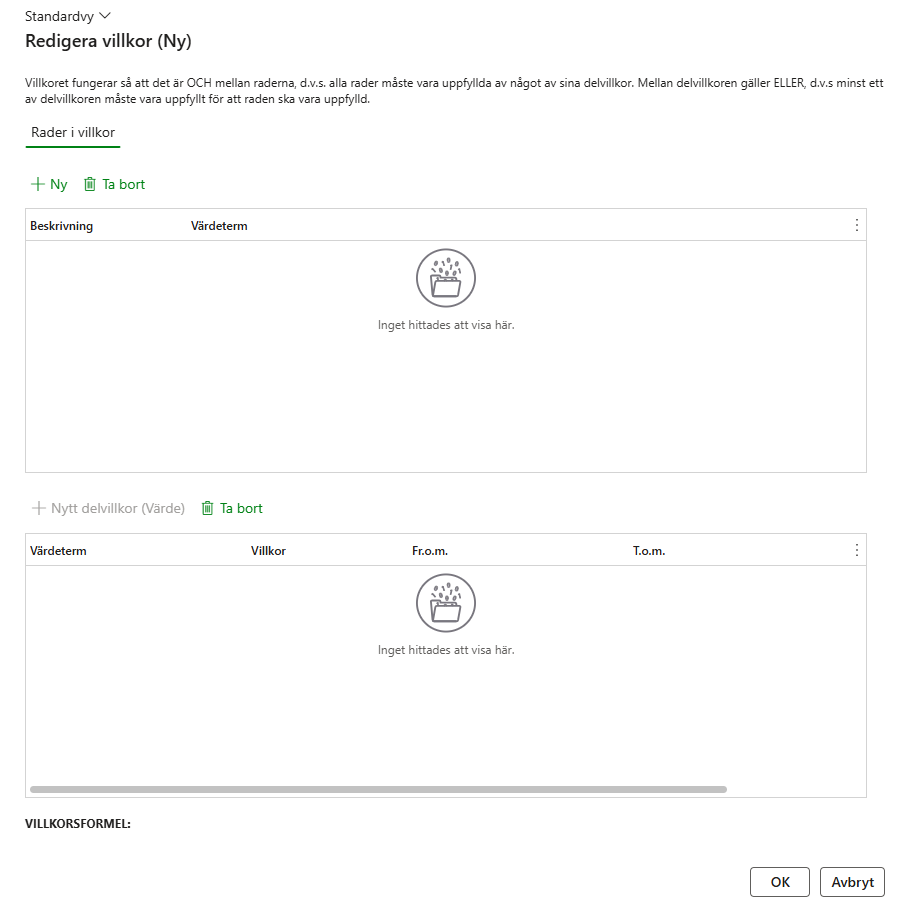
Task: Click trash icon in upper Ta bort
Action: coord(90,184)
